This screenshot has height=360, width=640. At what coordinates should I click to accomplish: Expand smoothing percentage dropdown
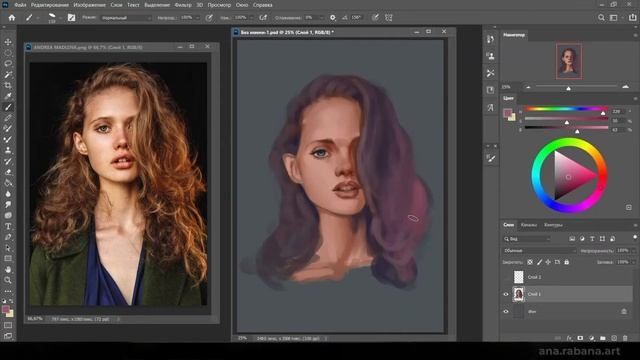point(322,18)
